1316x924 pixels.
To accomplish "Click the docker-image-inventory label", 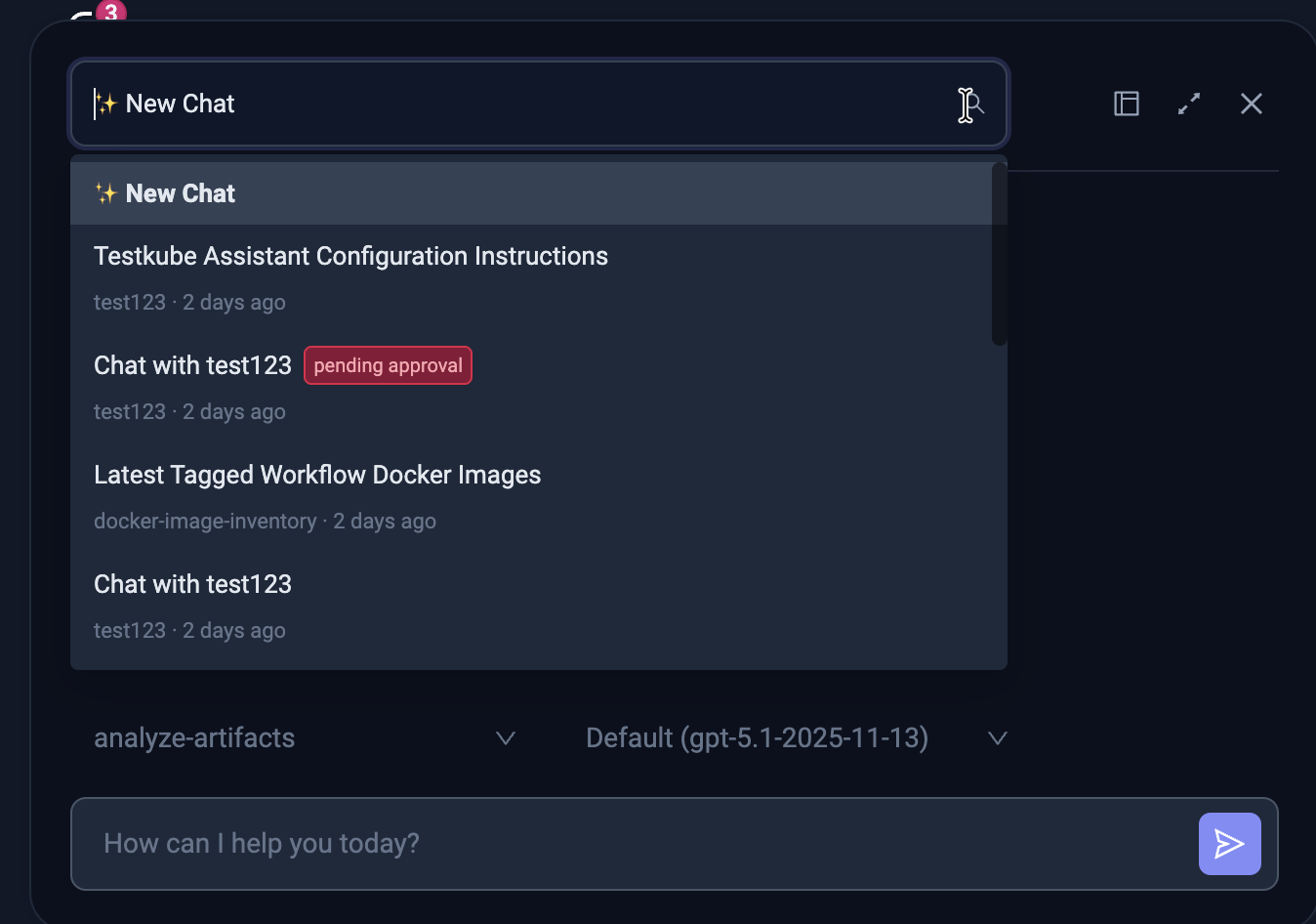I will pos(205,521).
